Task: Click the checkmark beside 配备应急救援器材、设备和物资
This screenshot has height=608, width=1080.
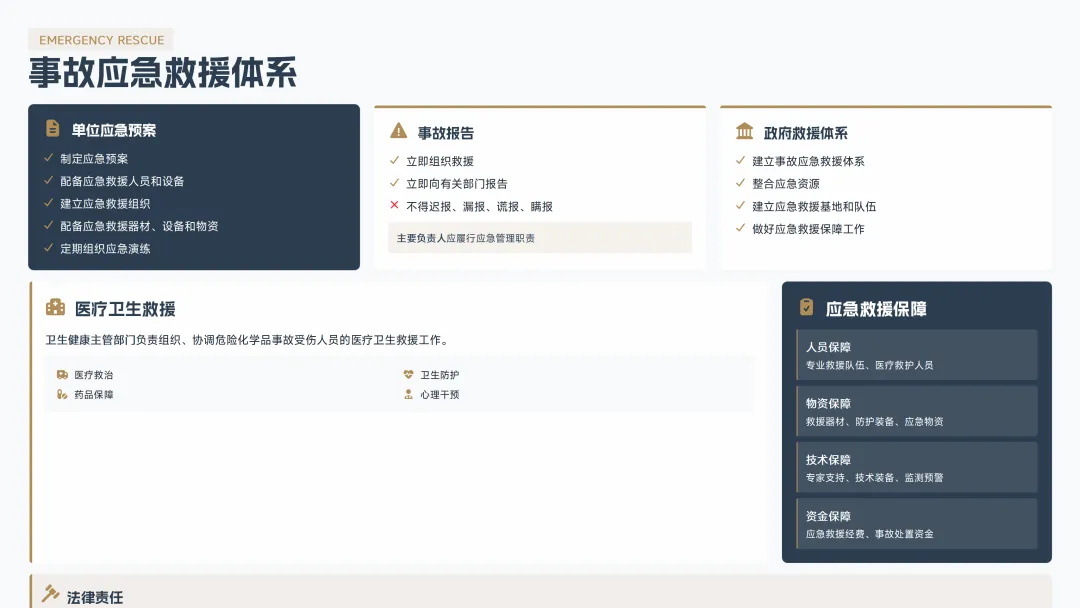Action: [x=48, y=225]
